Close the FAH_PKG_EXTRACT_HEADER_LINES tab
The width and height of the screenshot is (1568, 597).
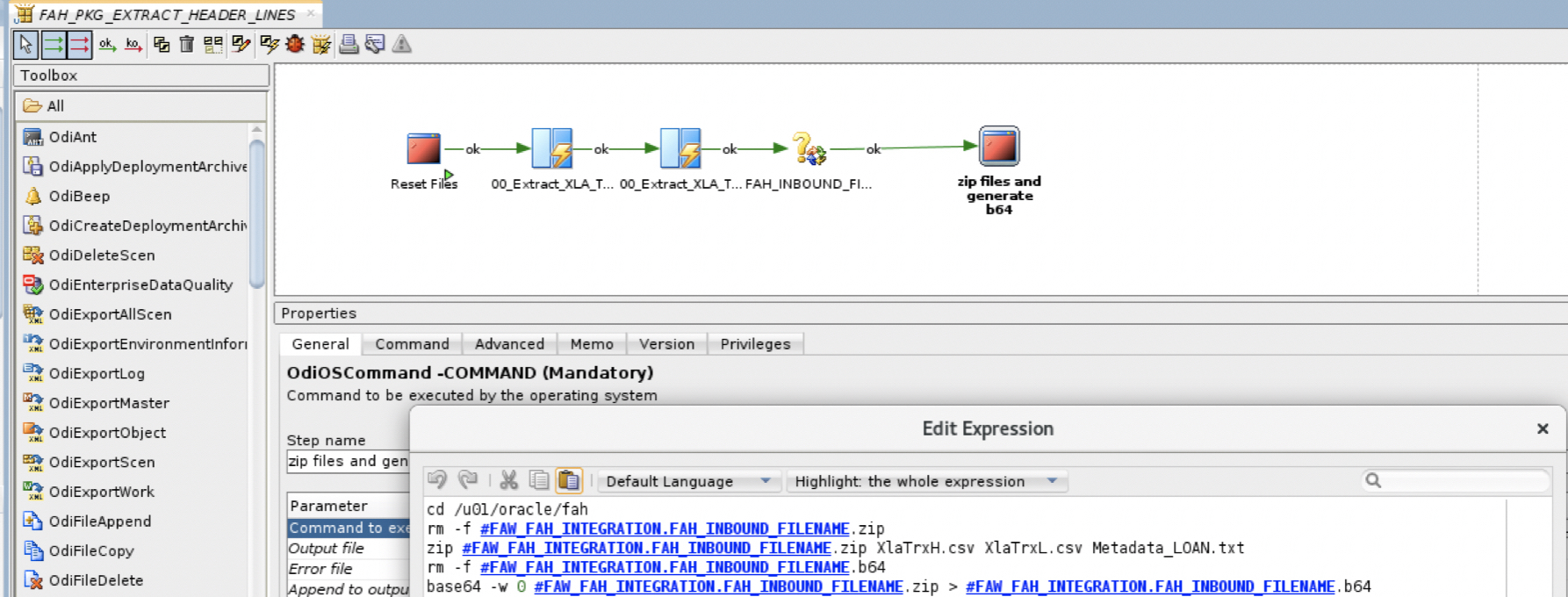point(310,13)
